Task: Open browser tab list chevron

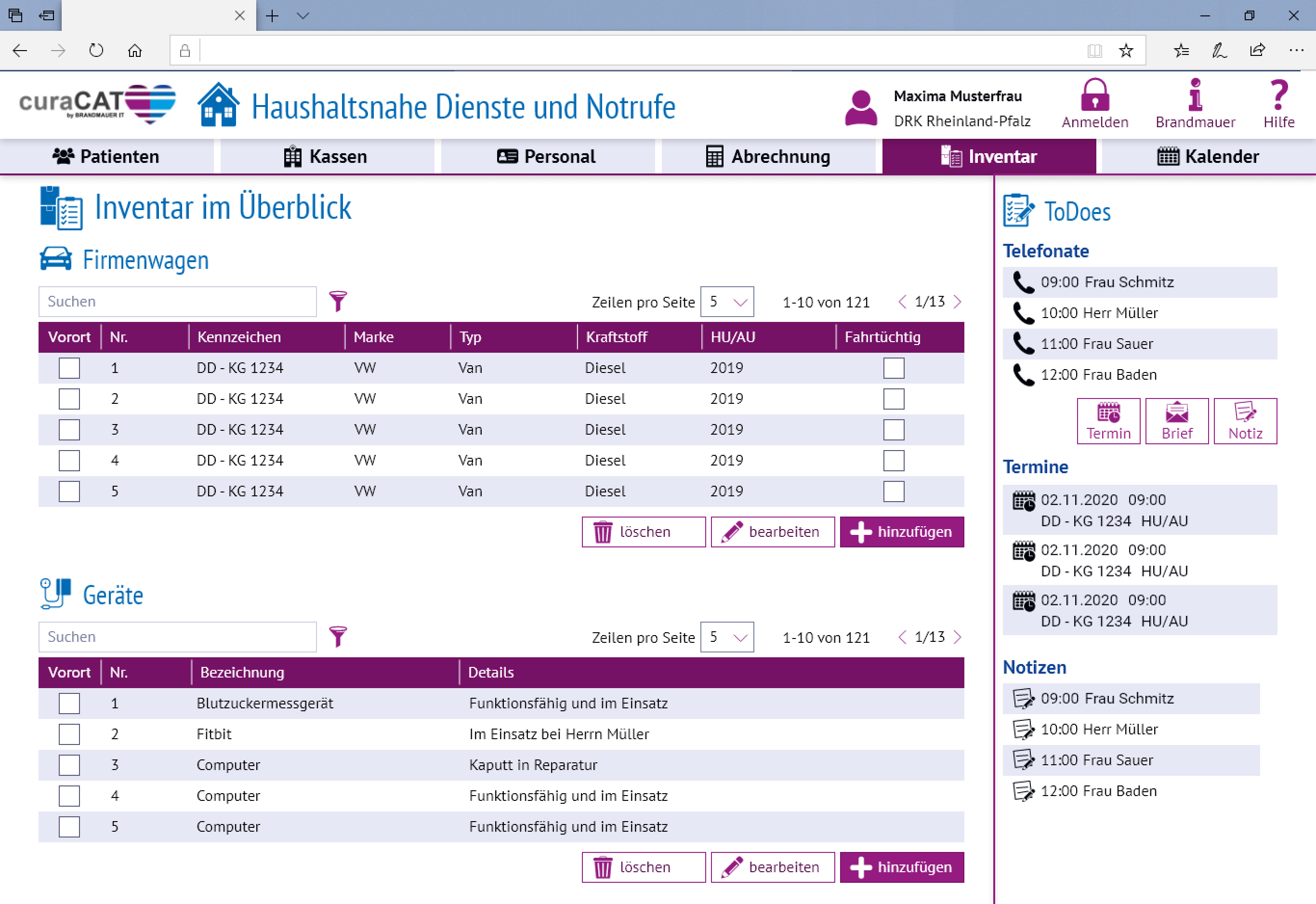Action: click(x=303, y=16)
